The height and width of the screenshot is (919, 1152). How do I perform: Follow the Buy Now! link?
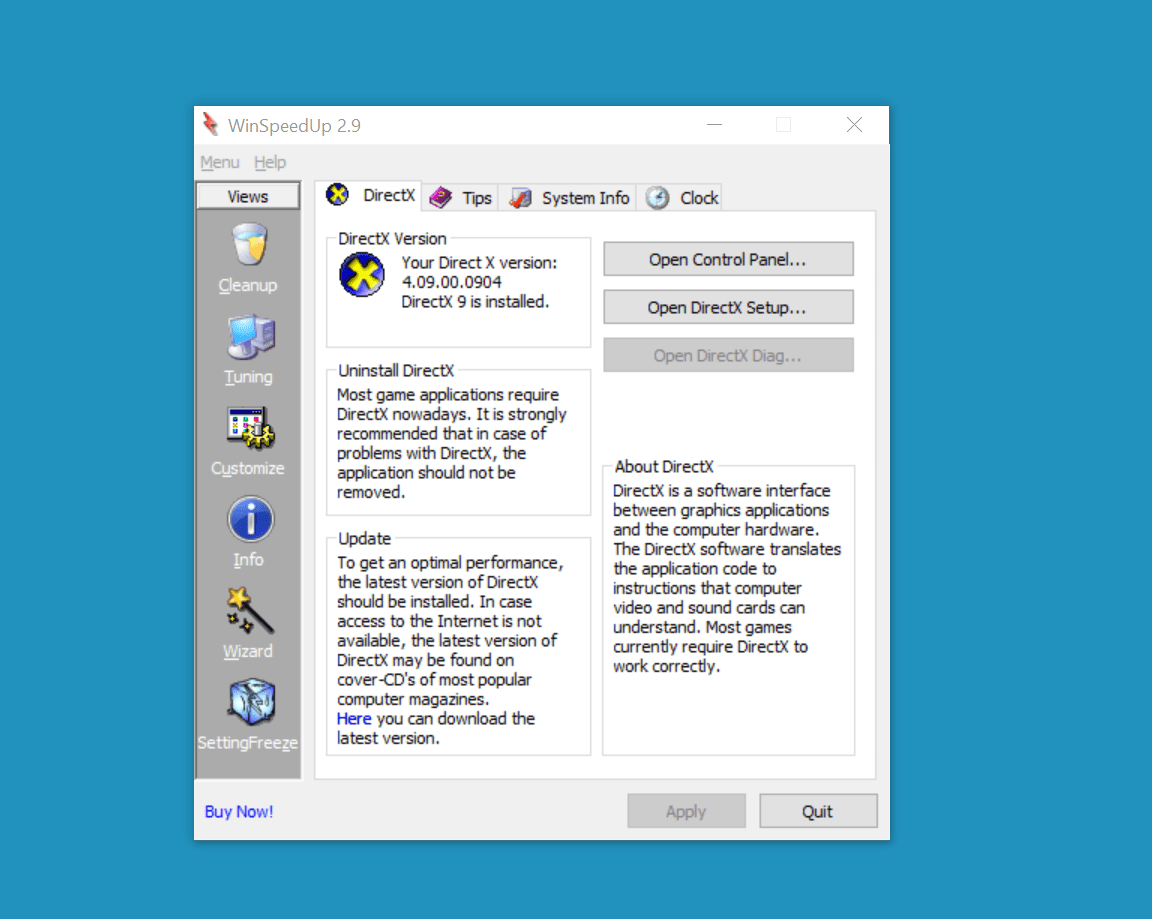tap(239, 812)
